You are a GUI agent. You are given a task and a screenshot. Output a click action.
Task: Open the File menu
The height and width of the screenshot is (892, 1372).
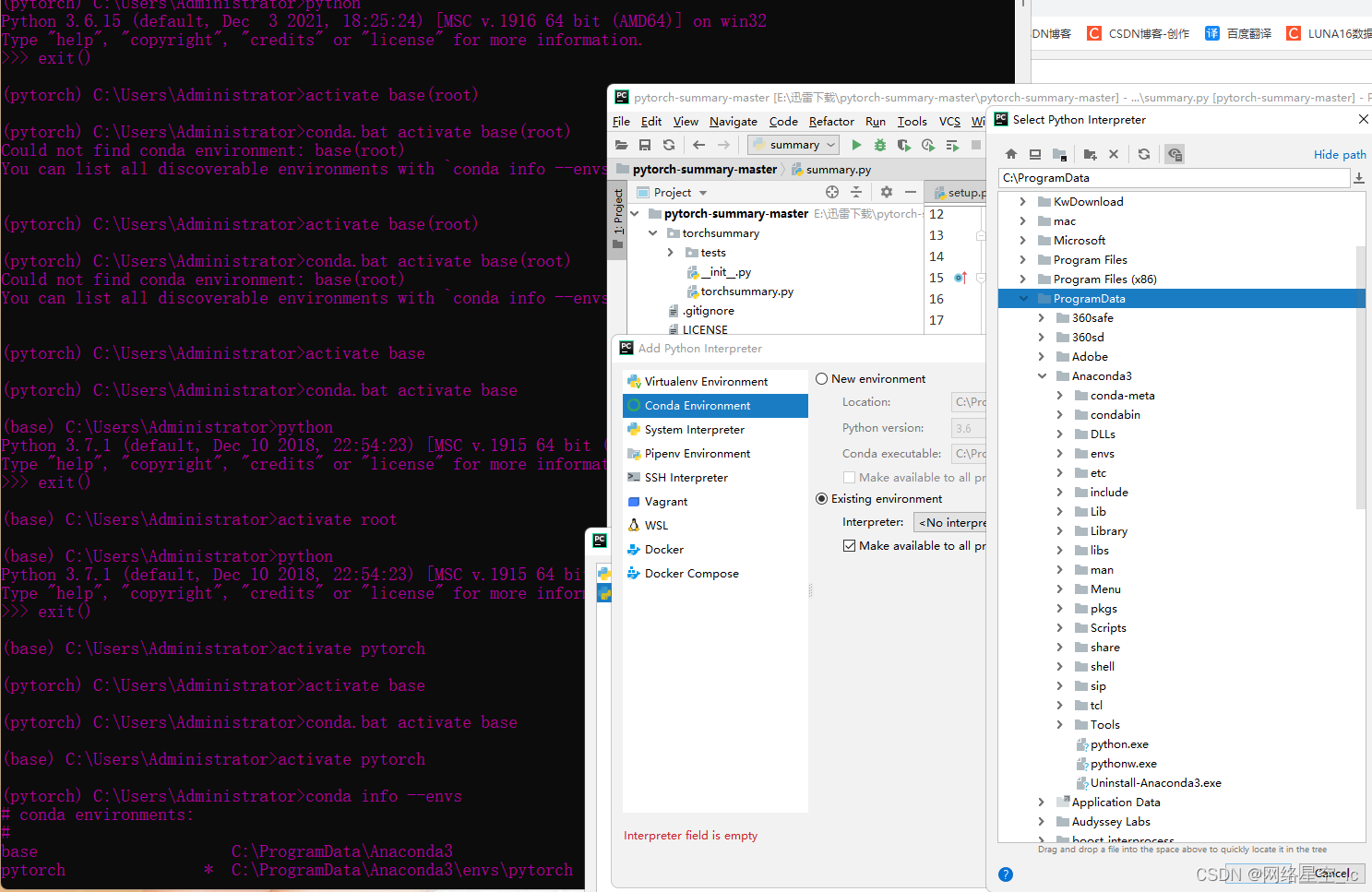(x=621, y=122)
